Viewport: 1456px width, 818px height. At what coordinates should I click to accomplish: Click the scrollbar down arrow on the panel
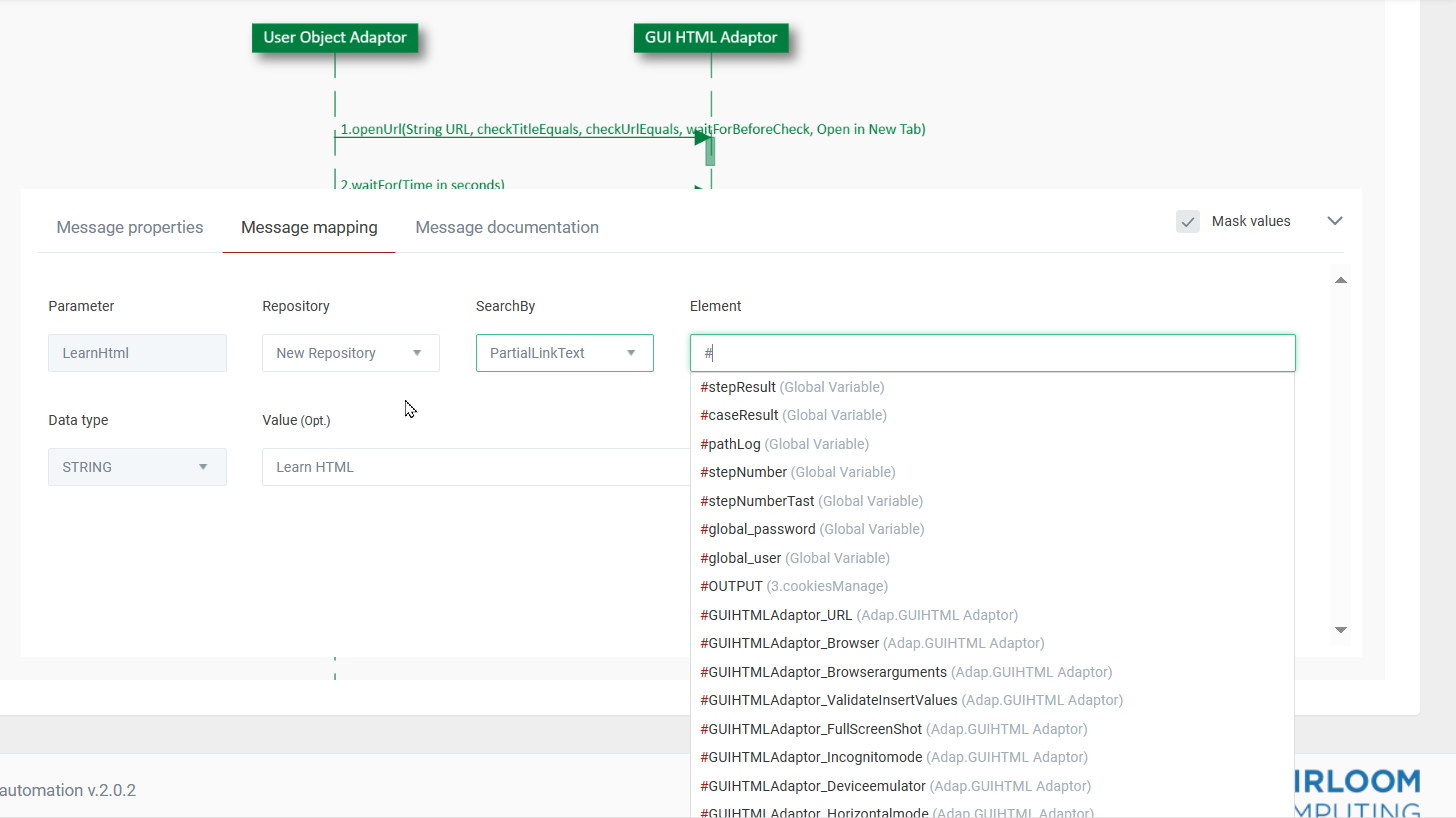1341,631
